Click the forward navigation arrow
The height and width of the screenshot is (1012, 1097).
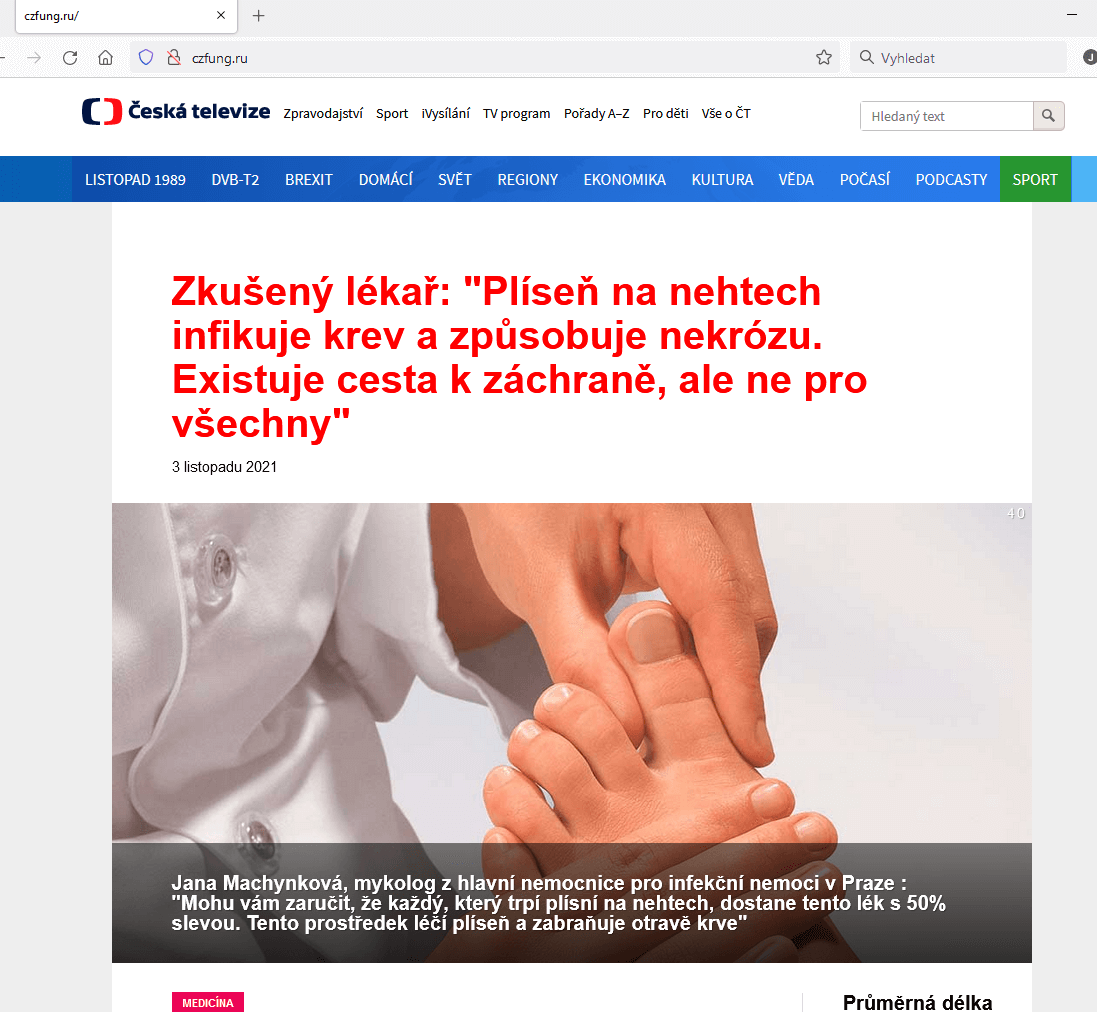pos(34,58)
